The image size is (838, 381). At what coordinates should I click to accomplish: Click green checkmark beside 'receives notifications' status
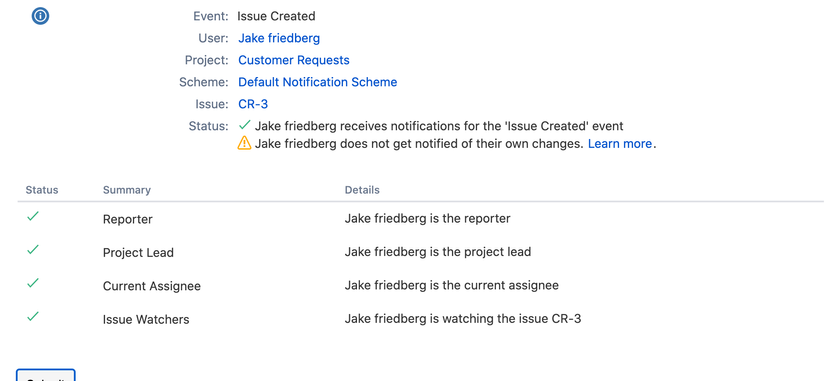(x=245, y=125)
